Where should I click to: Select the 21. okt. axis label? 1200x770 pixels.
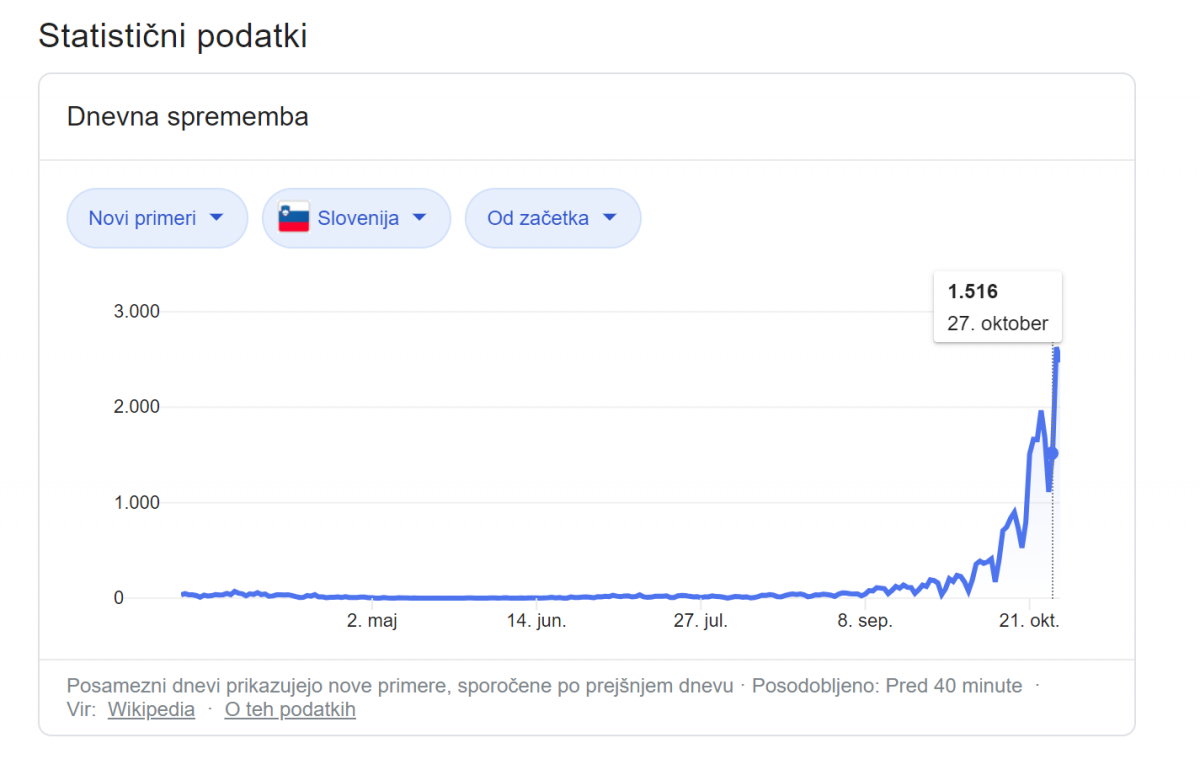coord(1028,621)
